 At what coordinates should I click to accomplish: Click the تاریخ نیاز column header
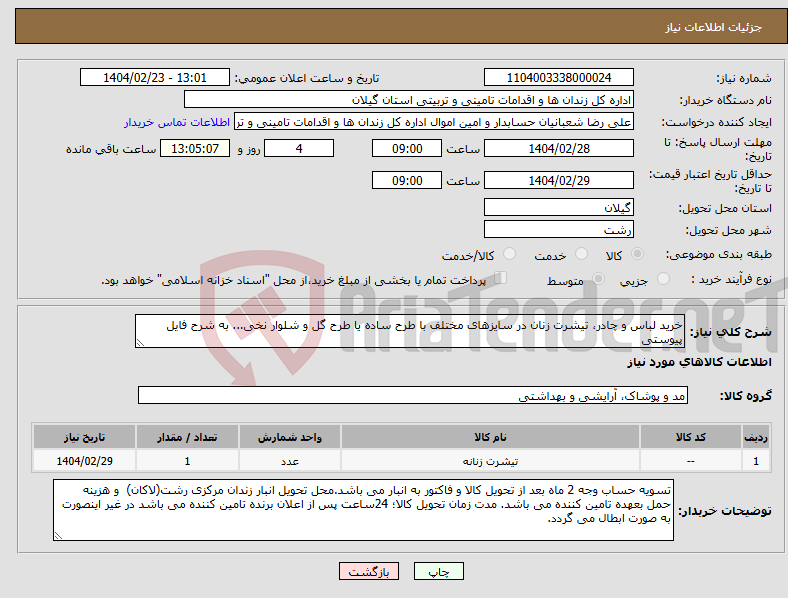point(84,437)
